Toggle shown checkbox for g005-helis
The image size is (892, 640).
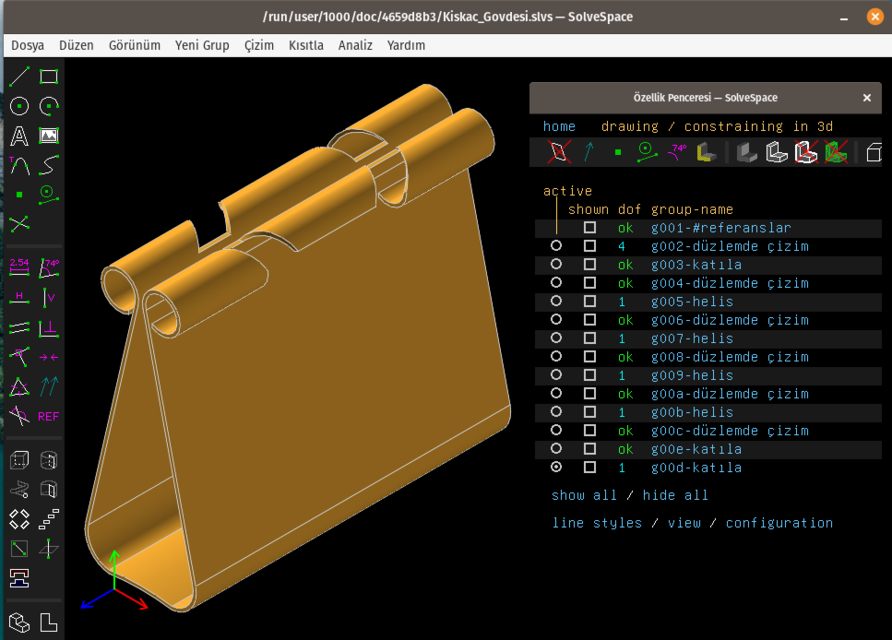click(x=588, y=301)
